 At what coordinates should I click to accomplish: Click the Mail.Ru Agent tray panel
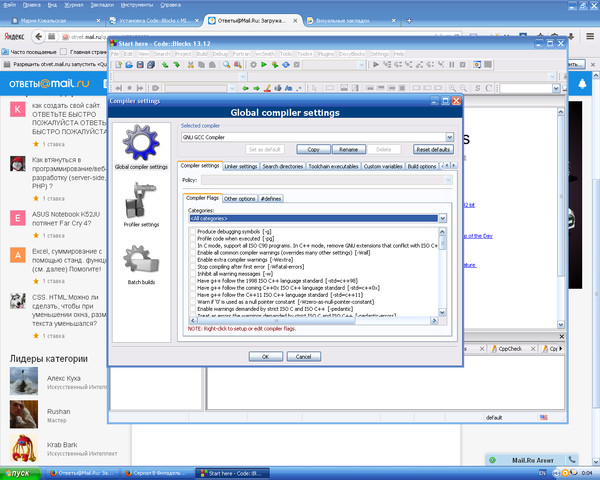tap(532, 458)
